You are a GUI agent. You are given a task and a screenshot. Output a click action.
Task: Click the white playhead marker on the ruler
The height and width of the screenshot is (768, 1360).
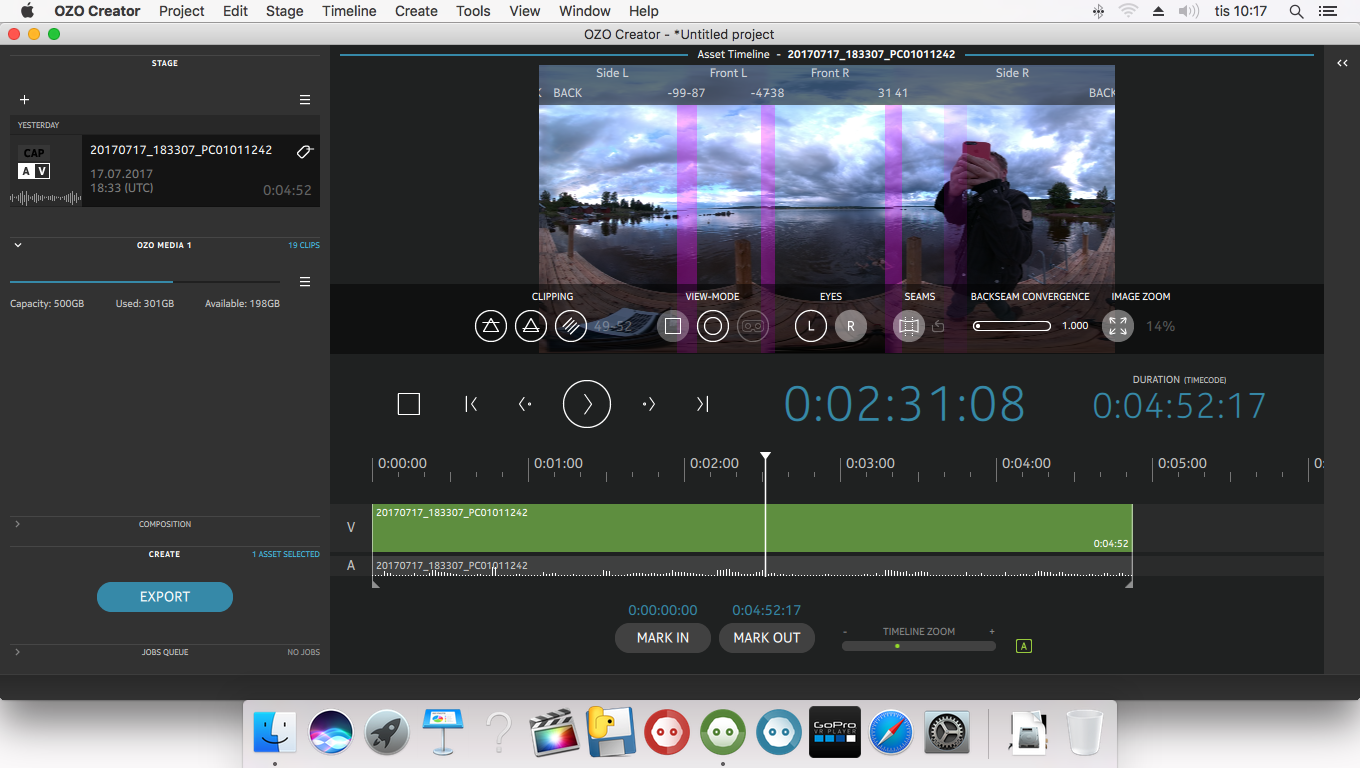click(765, 457)
